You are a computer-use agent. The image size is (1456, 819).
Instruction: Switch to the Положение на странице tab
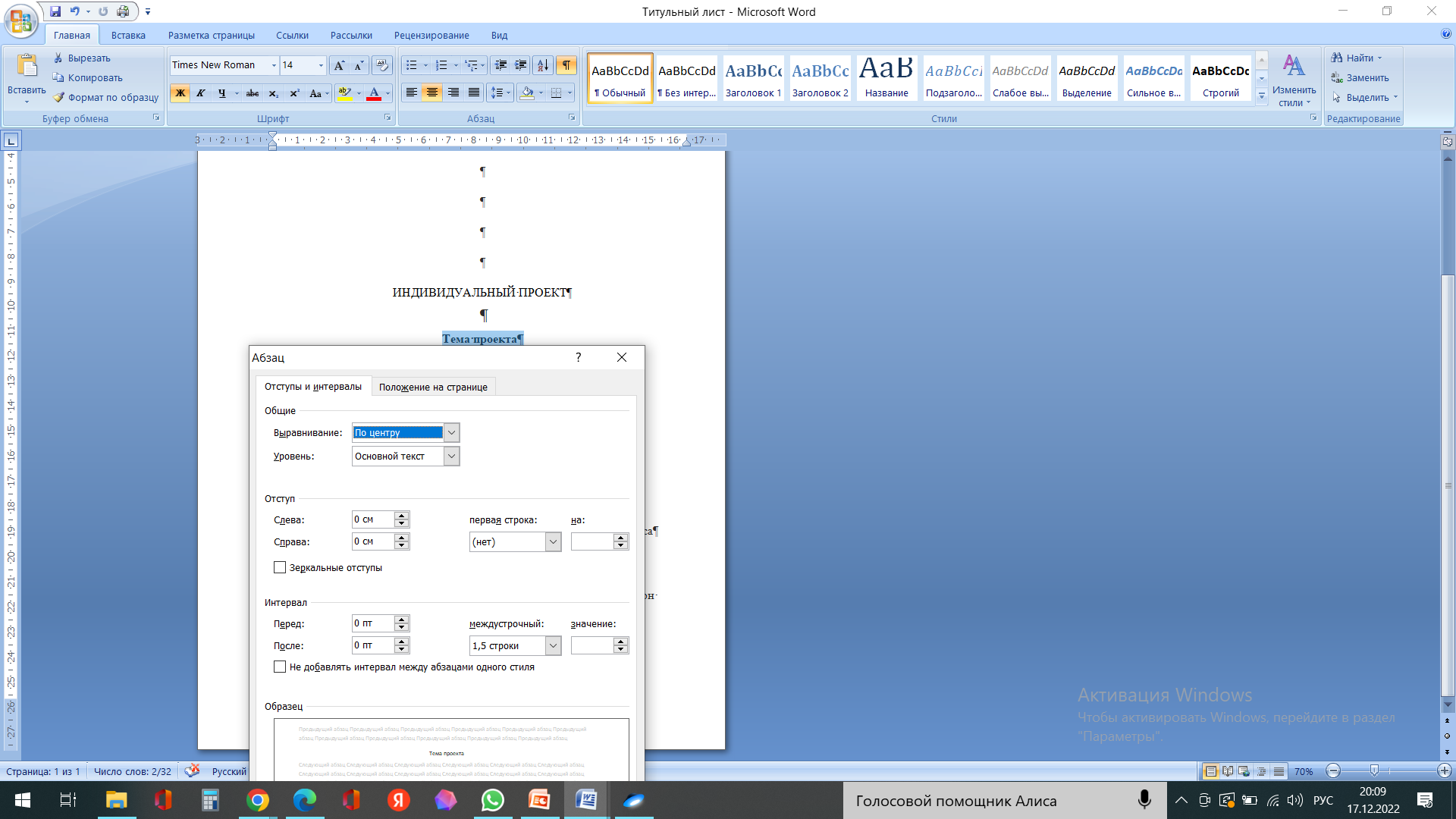pyautogui.click(x=433, y=387)
